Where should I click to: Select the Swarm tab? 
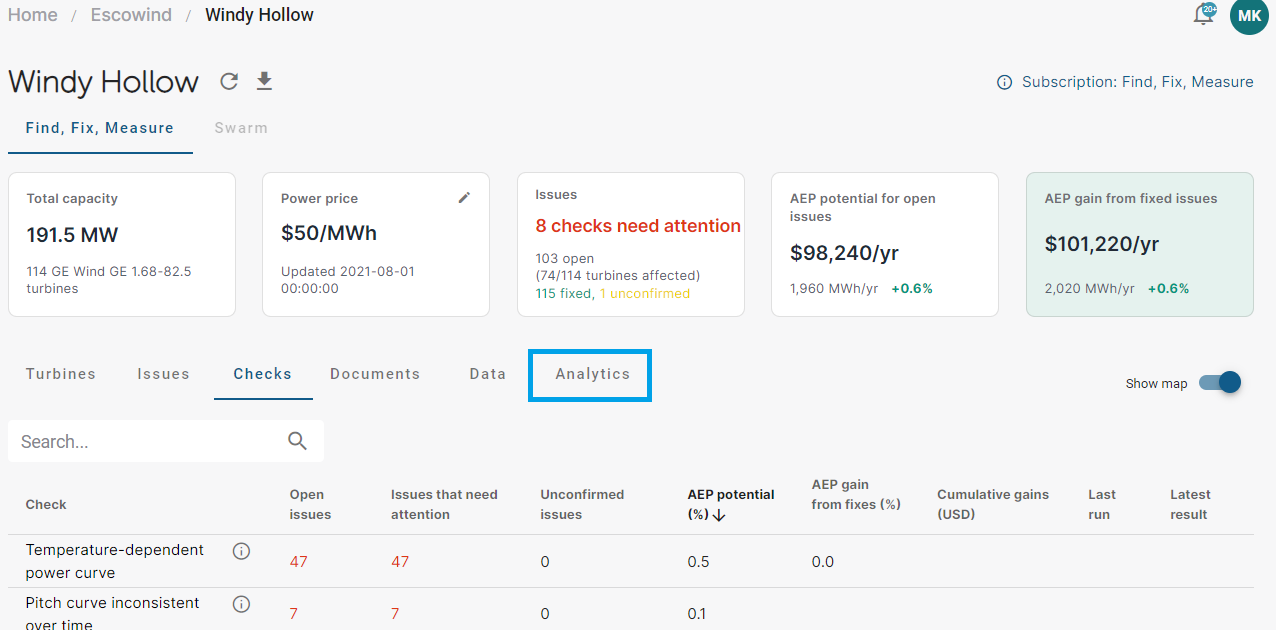(241, 128)
